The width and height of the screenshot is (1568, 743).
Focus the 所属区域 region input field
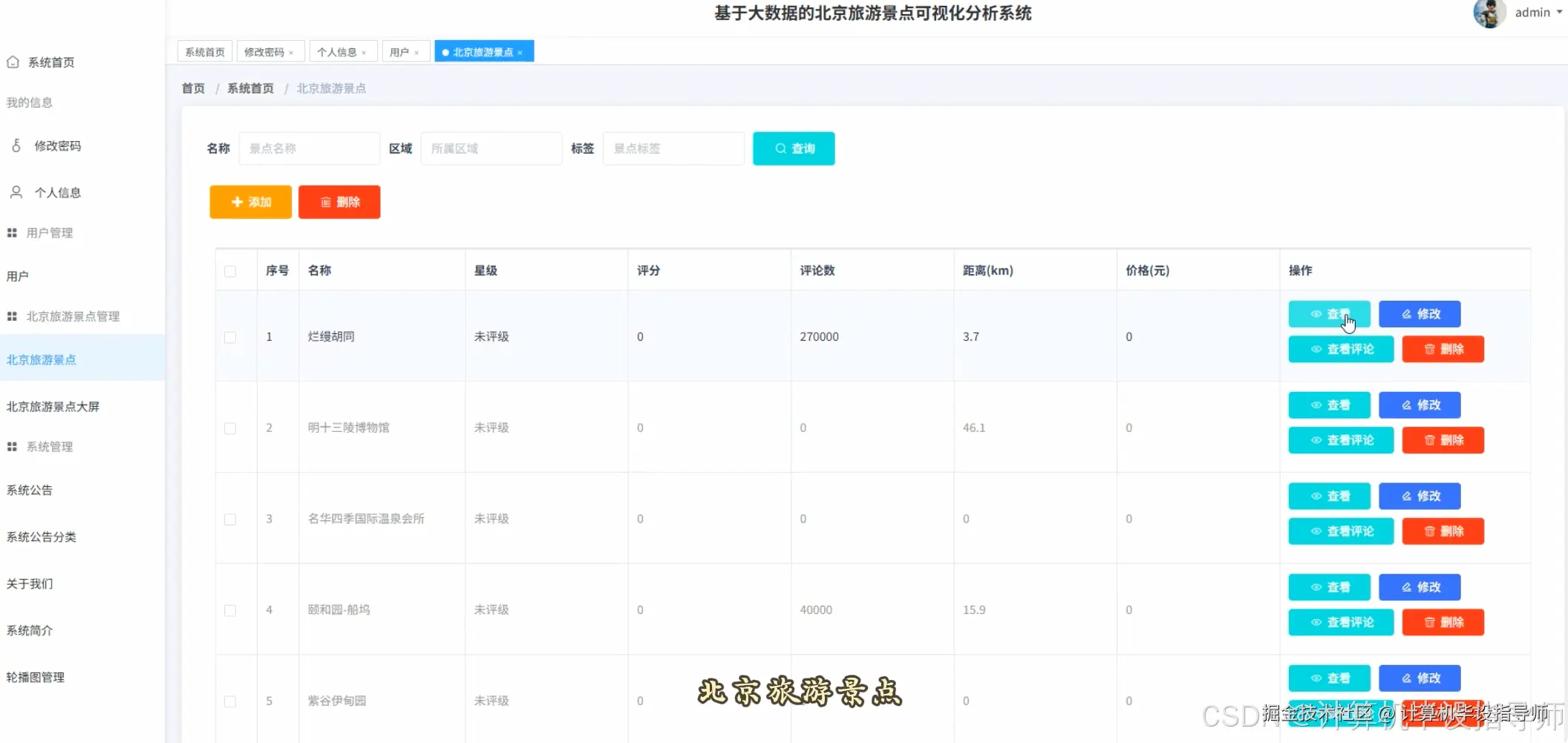[491, 148]
